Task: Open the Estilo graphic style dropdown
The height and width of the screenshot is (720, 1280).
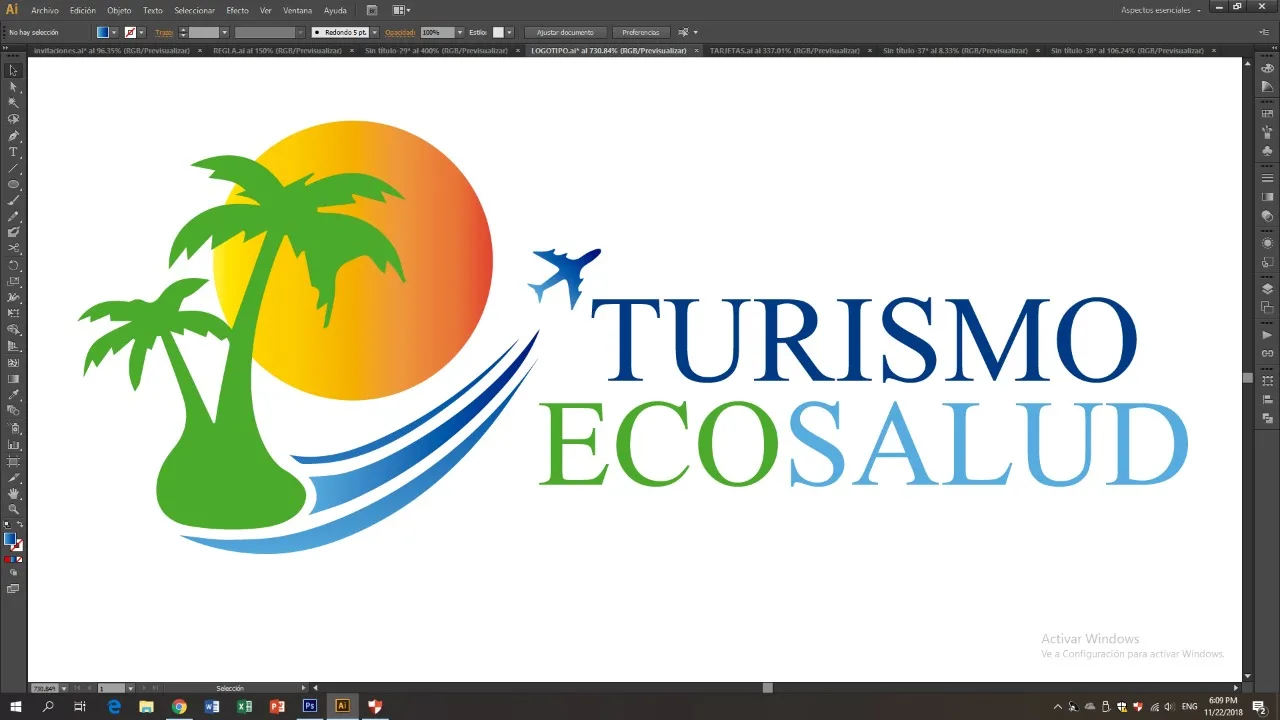Action: [x=510, y=32]
